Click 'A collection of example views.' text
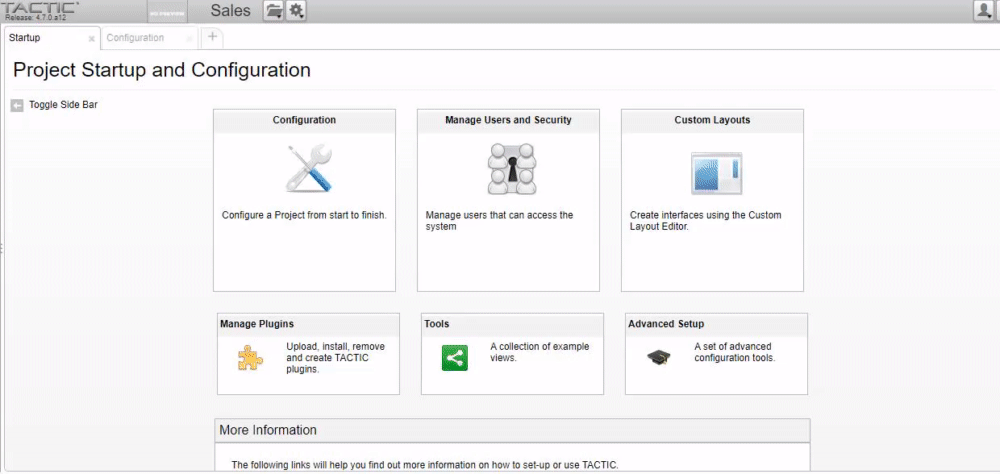 click(x=540, y=352)
